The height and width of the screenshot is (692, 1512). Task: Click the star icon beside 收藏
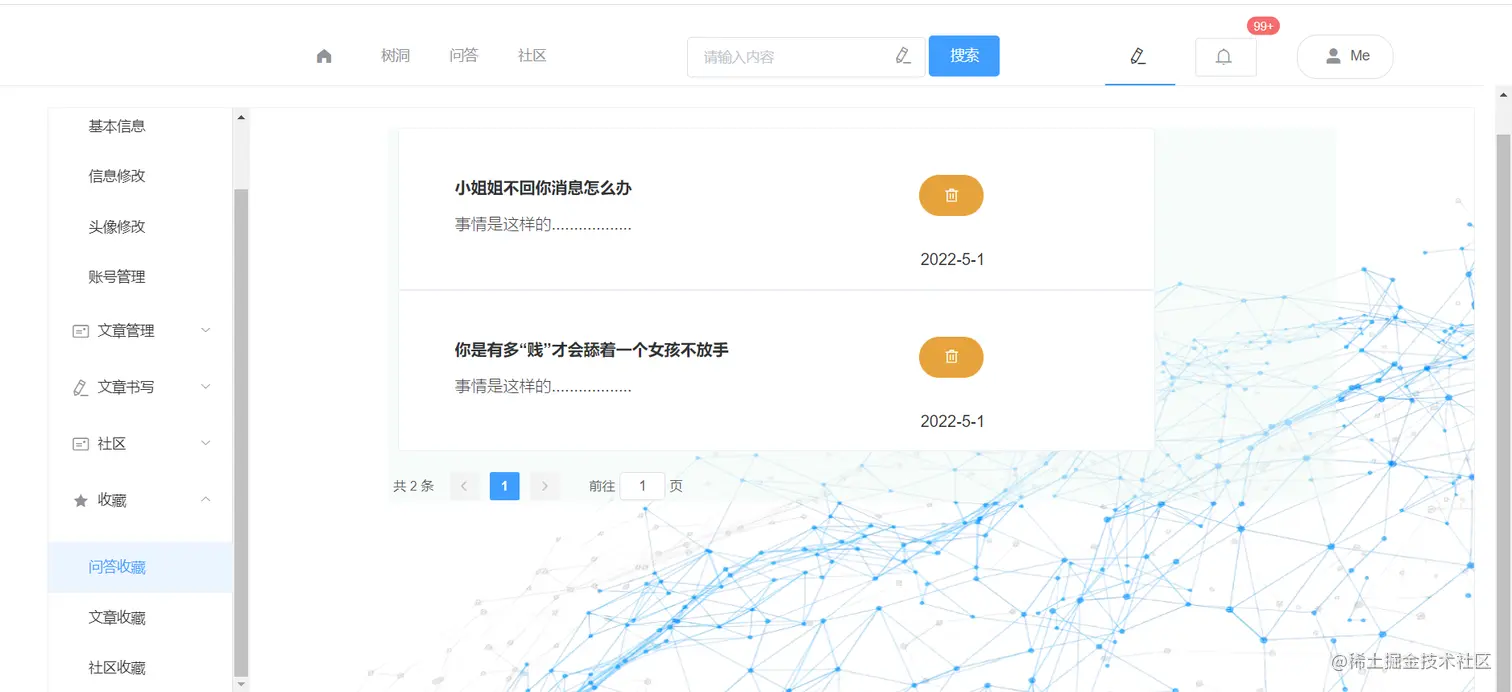click(80, 499)
